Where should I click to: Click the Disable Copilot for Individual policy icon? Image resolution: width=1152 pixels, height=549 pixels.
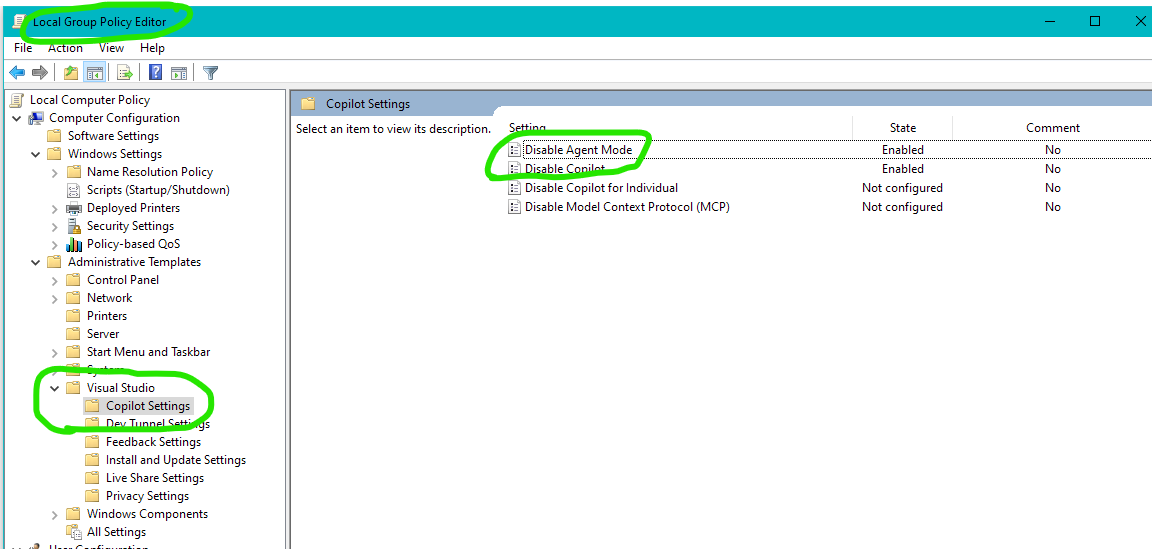tap(514, 188)
